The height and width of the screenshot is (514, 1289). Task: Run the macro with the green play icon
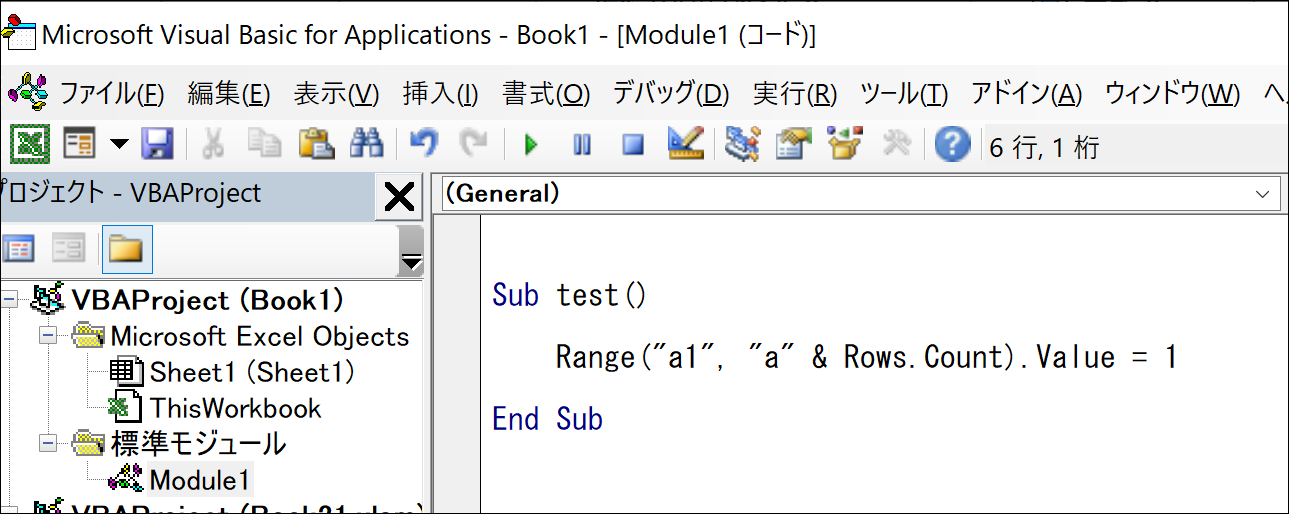[531, 146]
